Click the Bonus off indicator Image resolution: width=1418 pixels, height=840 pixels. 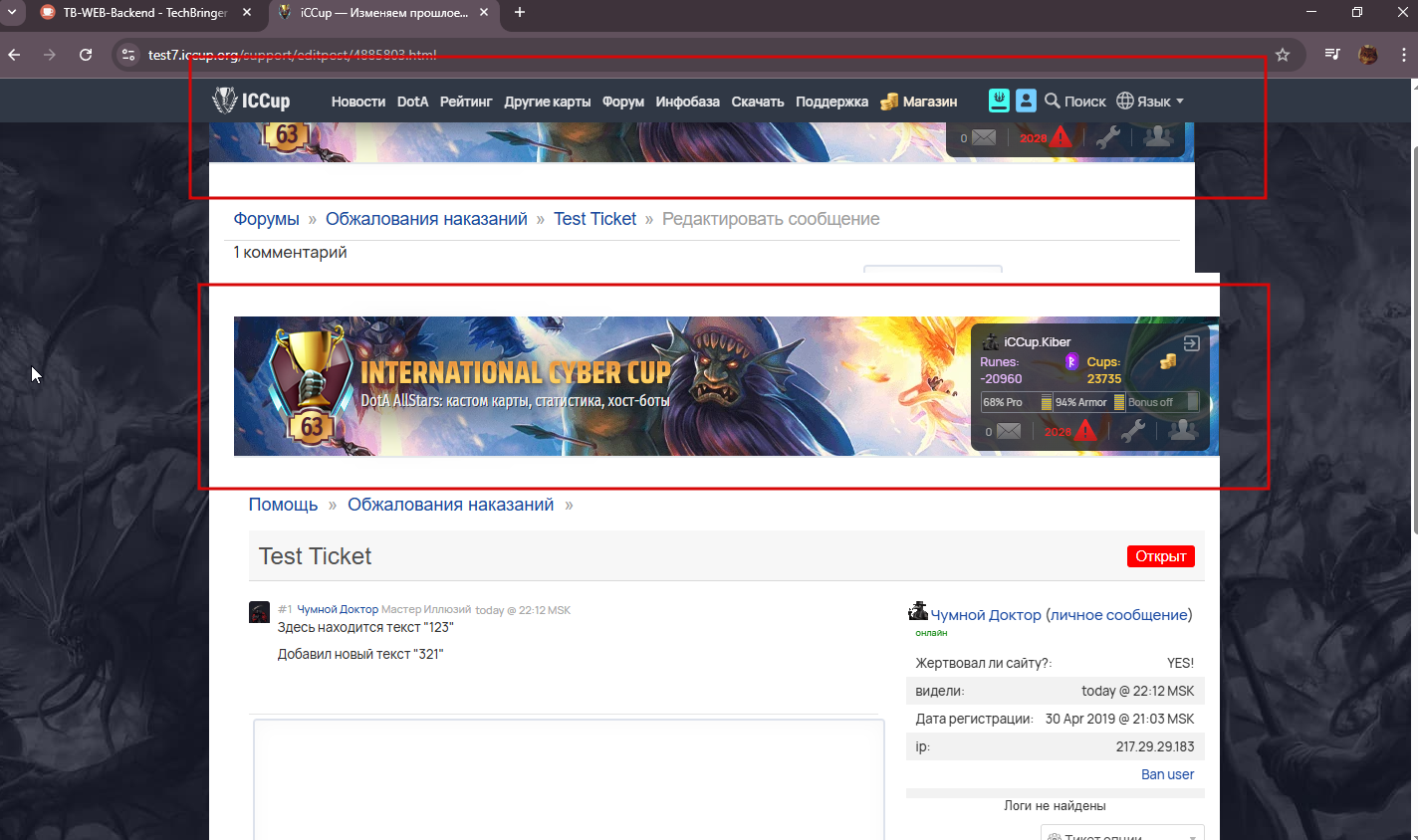tap(1162, 402)
